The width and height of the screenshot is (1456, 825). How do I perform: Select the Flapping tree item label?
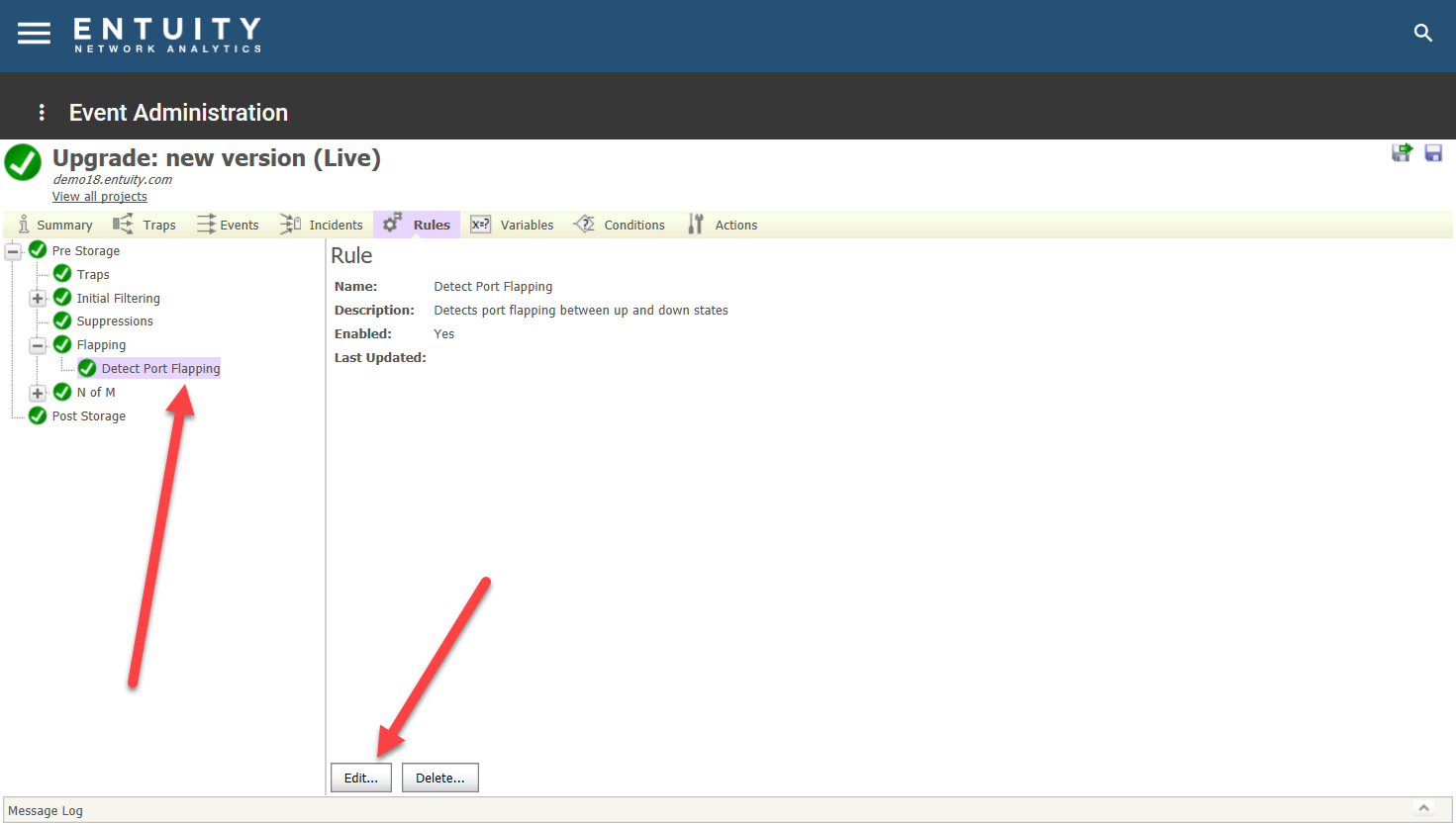(102, 344)
